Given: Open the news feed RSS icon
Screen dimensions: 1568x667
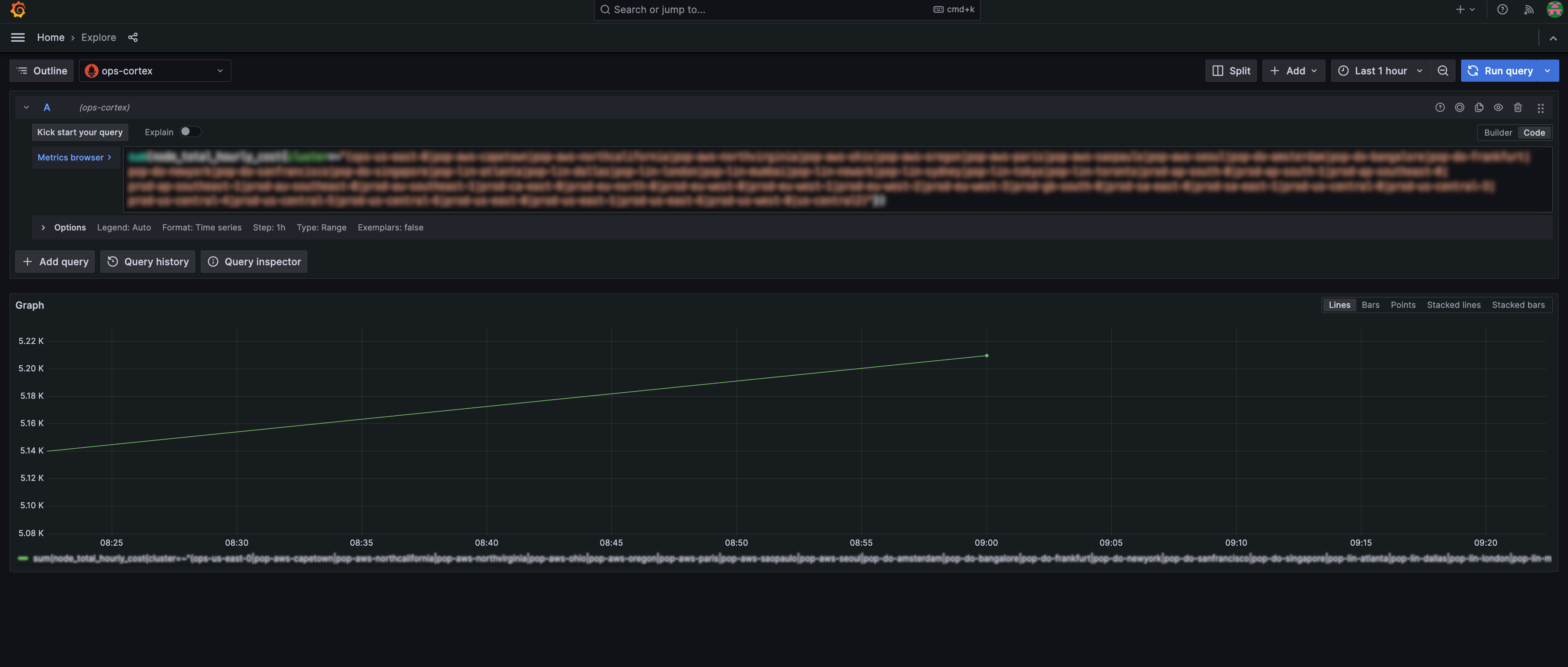Looking at the screenshot, I should (x=1528, y=10).
